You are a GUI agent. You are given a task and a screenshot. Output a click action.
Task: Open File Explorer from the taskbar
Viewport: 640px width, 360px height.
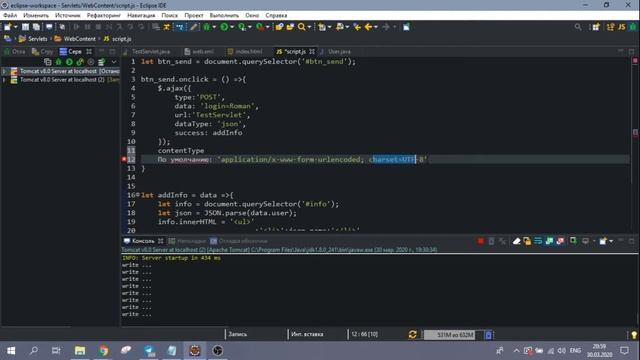(x=80, y=350)
